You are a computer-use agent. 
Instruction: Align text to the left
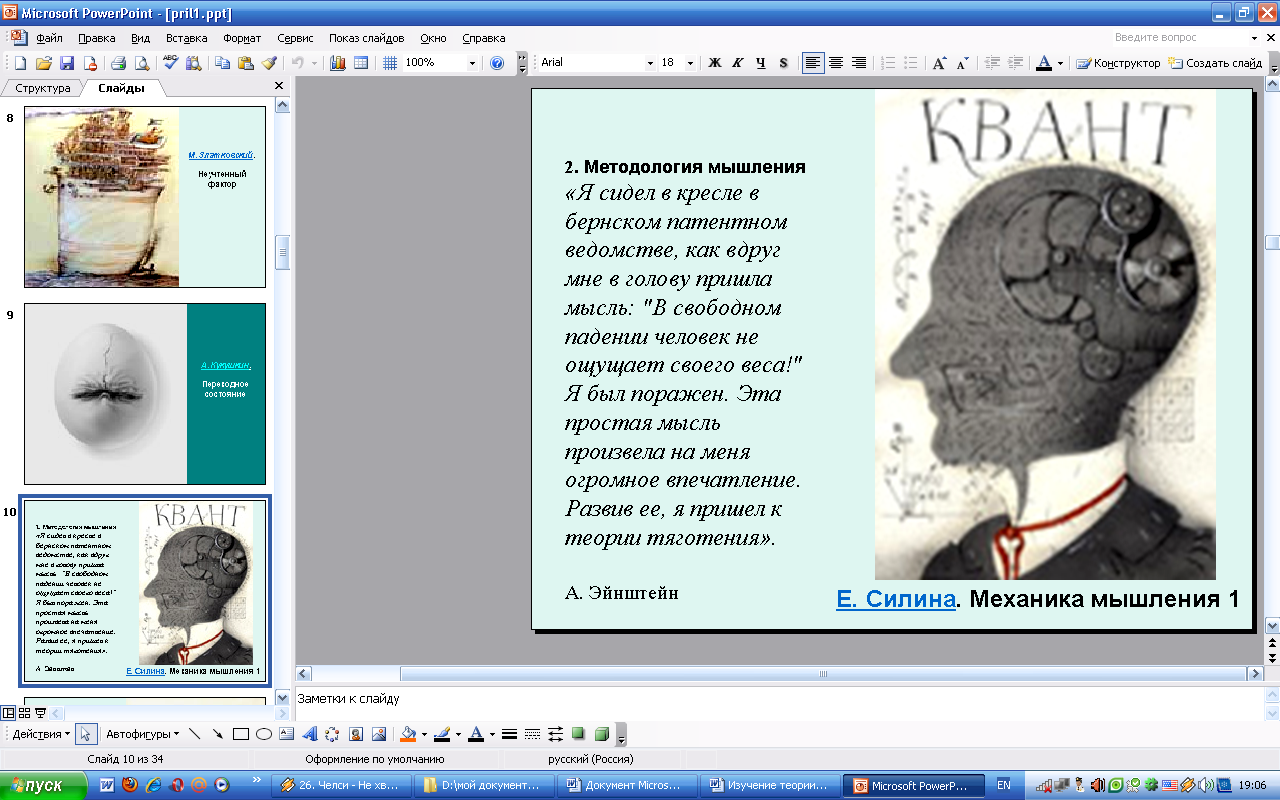[813, 63]
